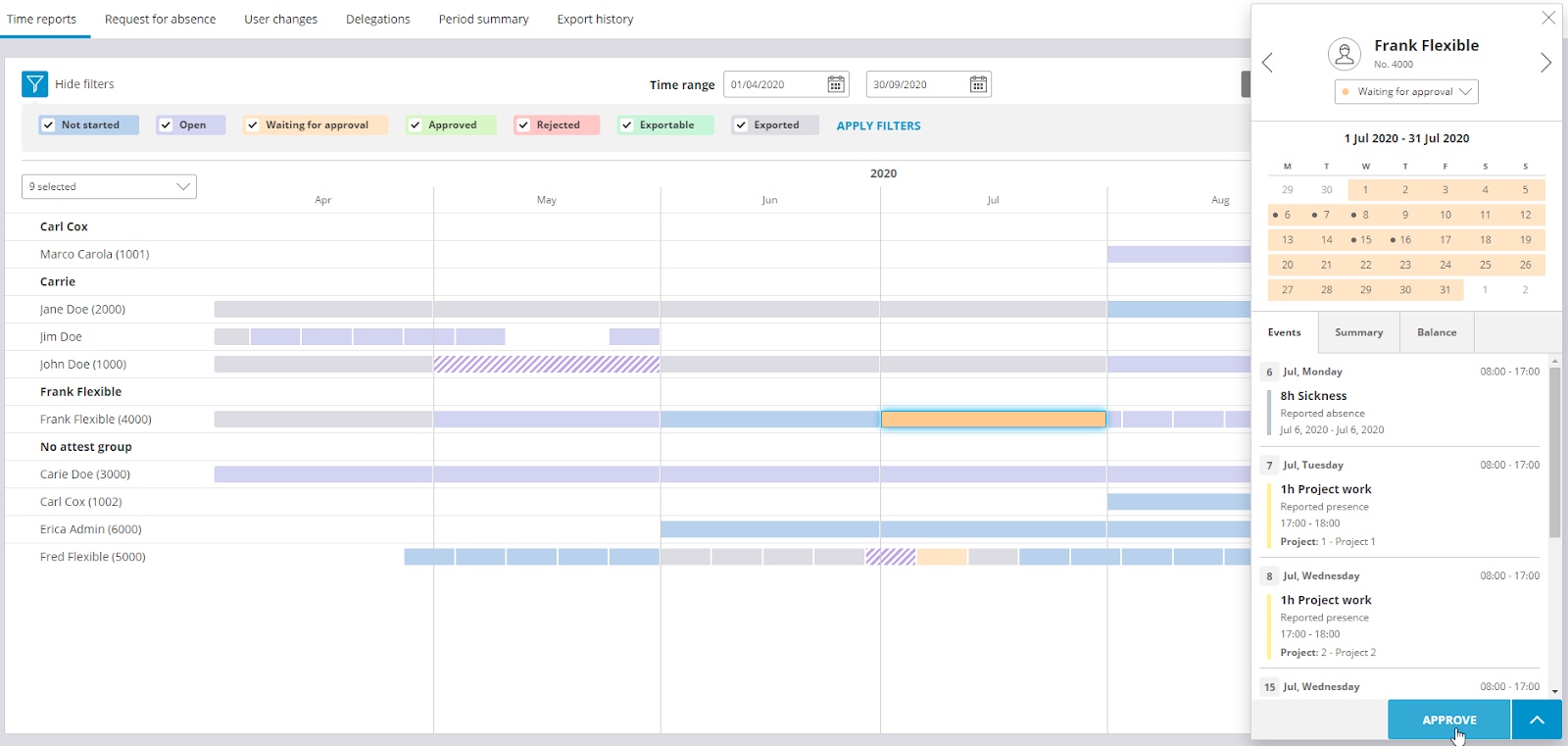
Task: Click Fred Flexible (5000) row name
Action: point(93,556)
